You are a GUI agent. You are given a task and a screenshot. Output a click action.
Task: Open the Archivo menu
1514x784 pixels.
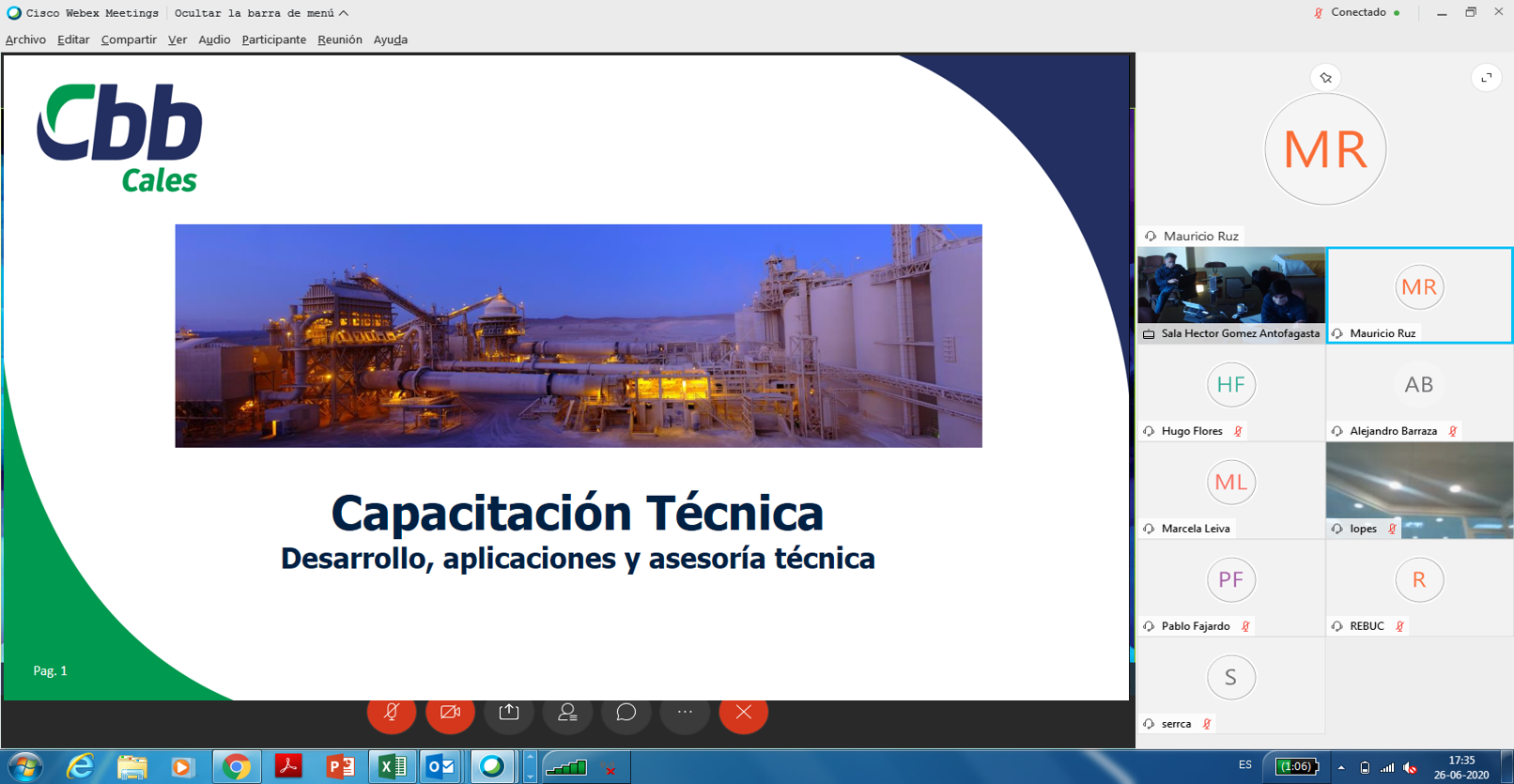pos(25,39)
